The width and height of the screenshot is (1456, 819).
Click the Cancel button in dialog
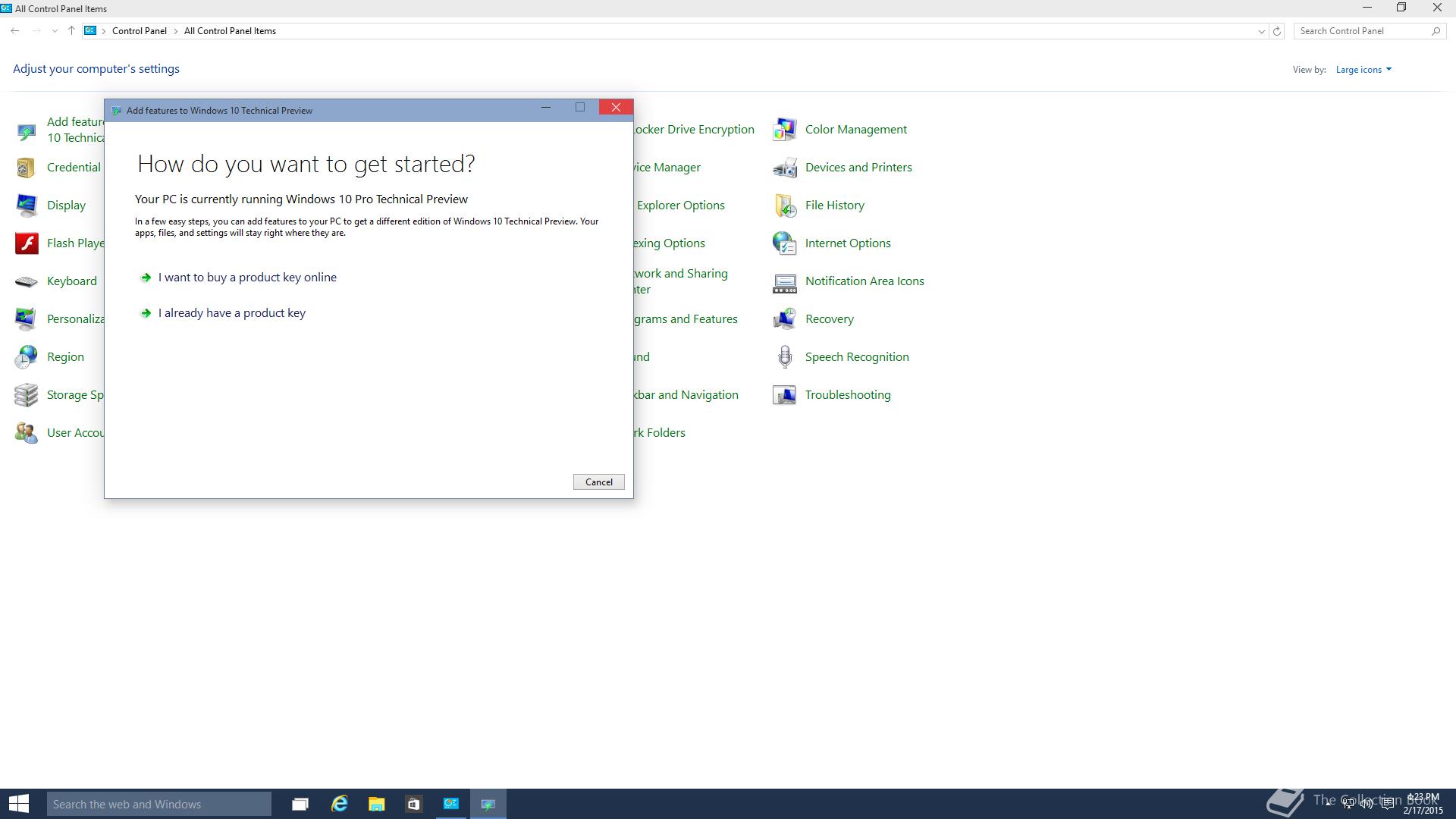[x=598, y=482]
